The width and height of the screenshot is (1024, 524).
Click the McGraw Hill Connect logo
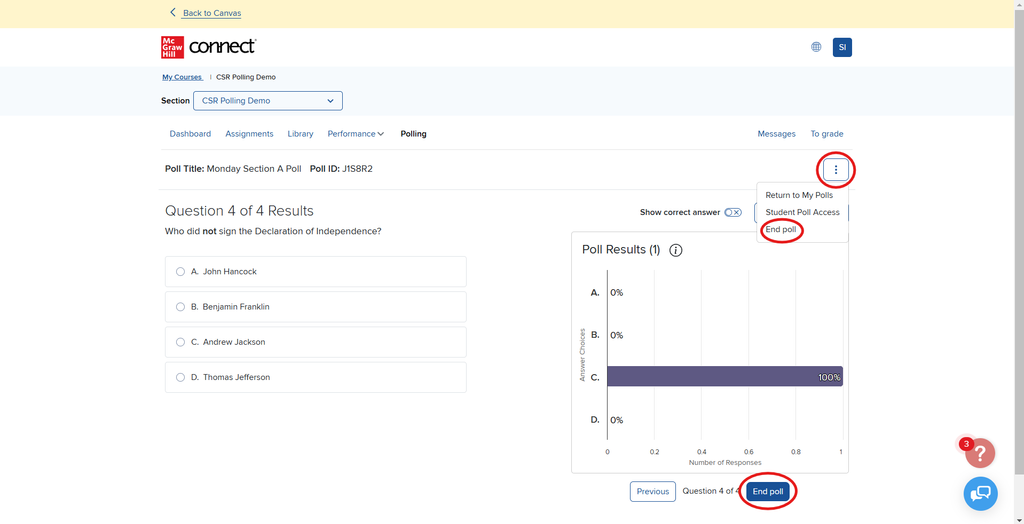click(x=208, y=47)
